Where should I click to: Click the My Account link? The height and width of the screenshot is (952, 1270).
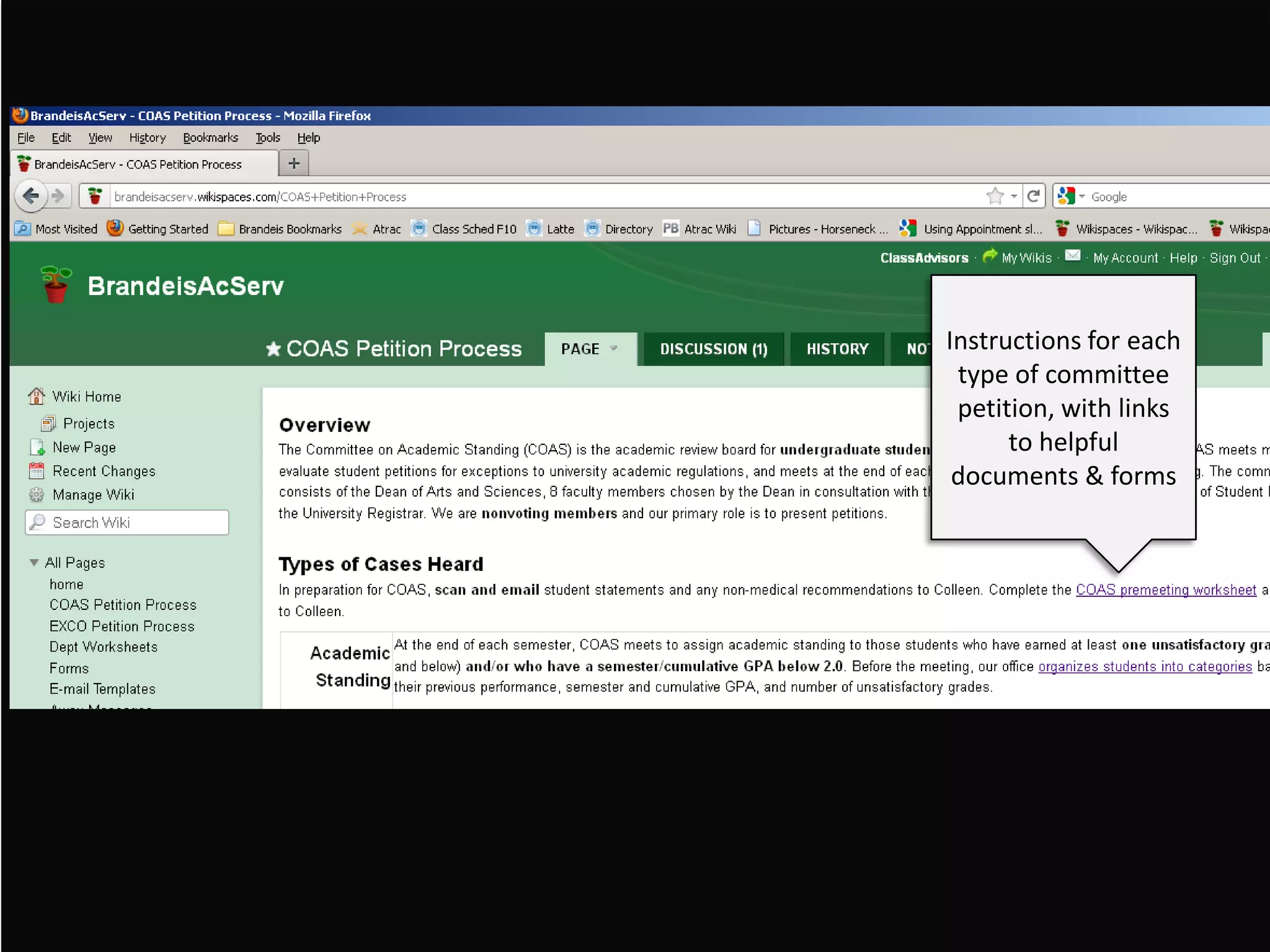(1125, 258)
